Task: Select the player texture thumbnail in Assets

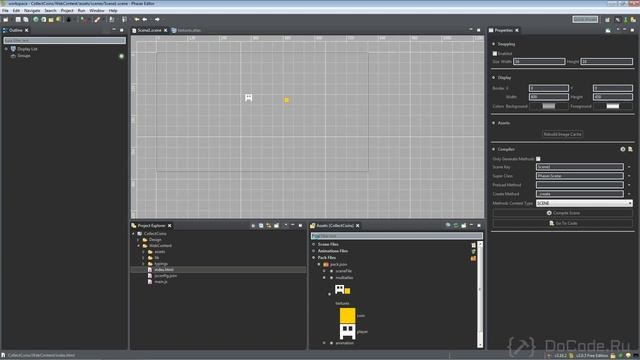Action: pos(347,332)
